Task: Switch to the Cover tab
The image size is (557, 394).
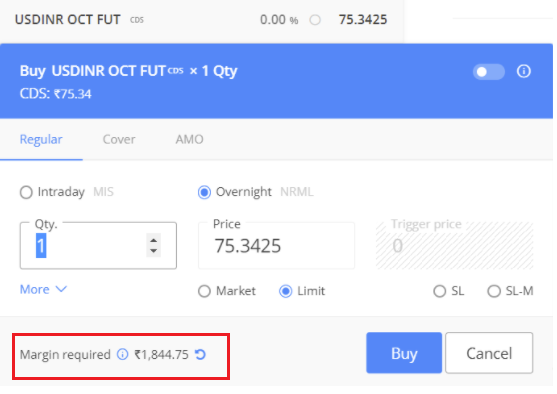Action: pos(119,139)
